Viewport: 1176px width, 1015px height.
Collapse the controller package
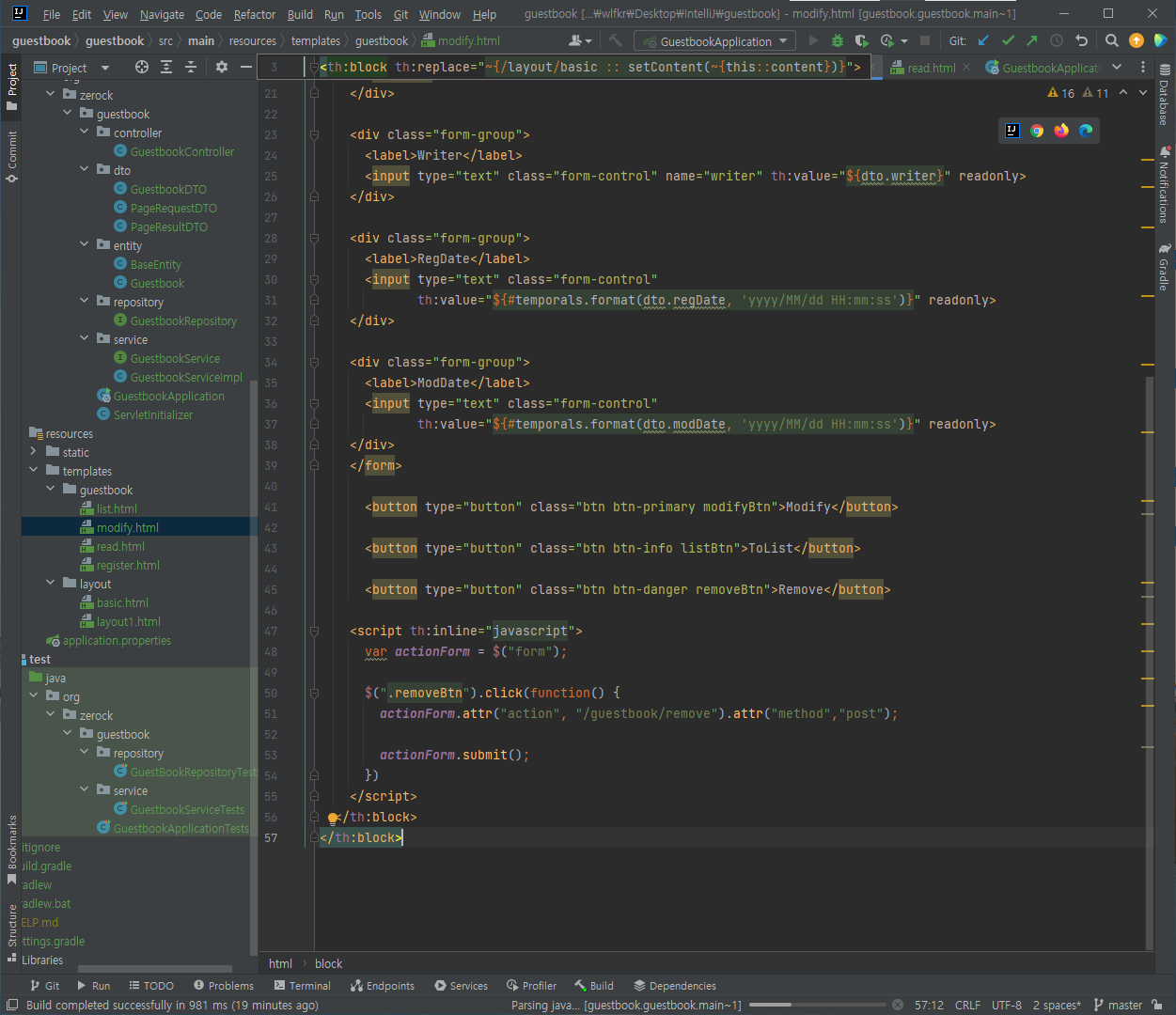(x=84, y=133)
